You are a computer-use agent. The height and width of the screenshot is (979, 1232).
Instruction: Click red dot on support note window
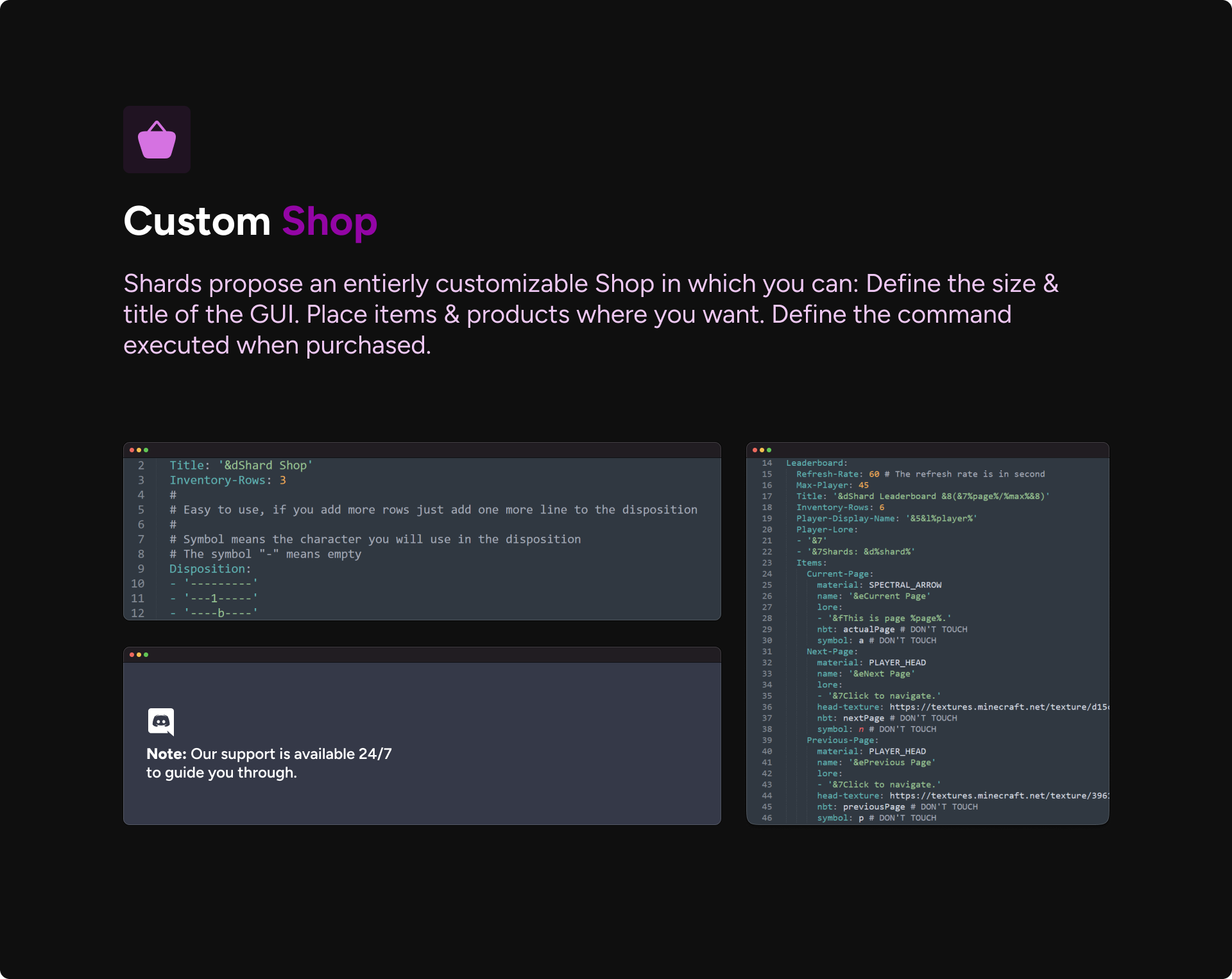tap(132, 655)
